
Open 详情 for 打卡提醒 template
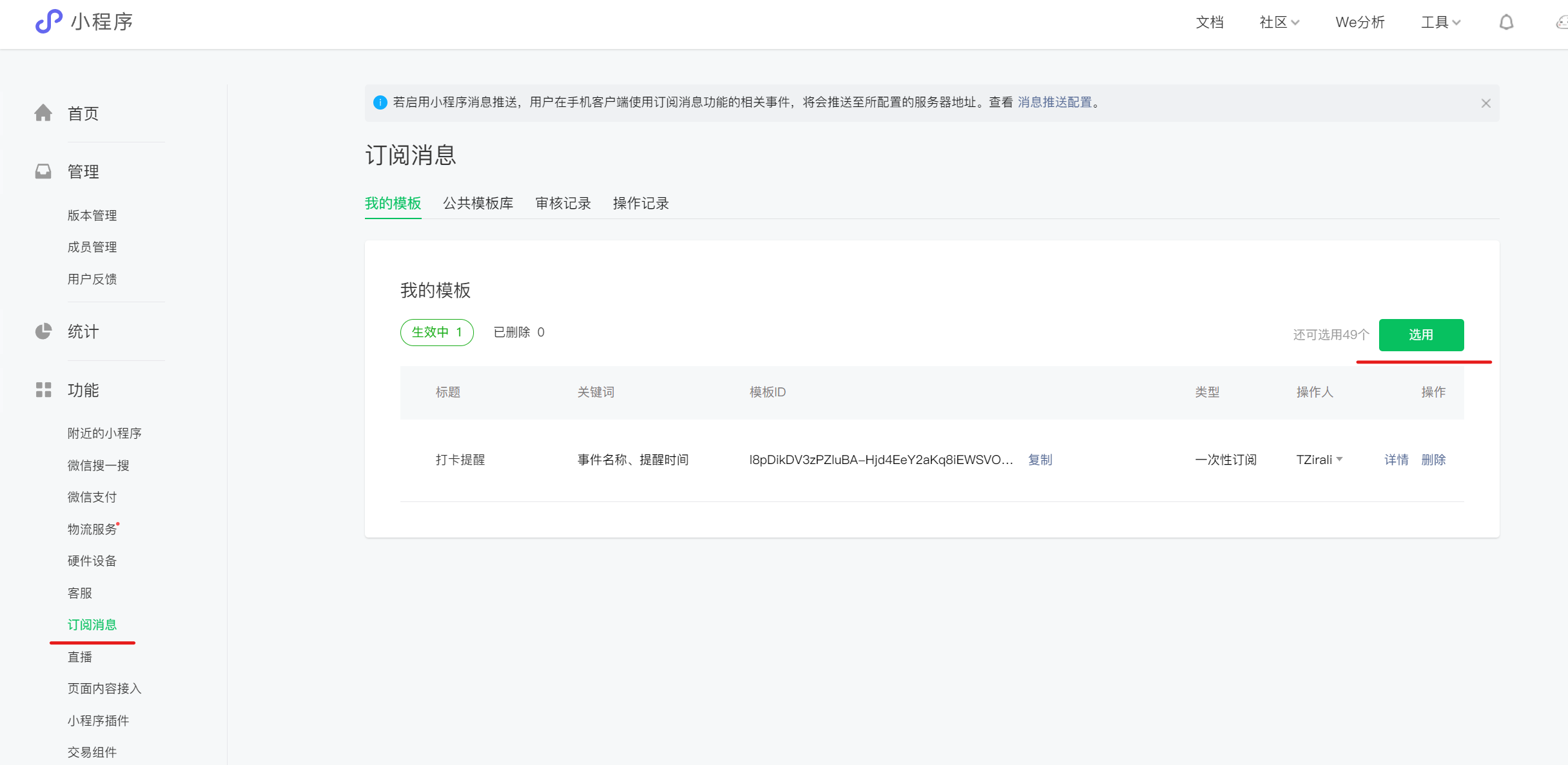pyautogui.click(x=1396, y=460)
